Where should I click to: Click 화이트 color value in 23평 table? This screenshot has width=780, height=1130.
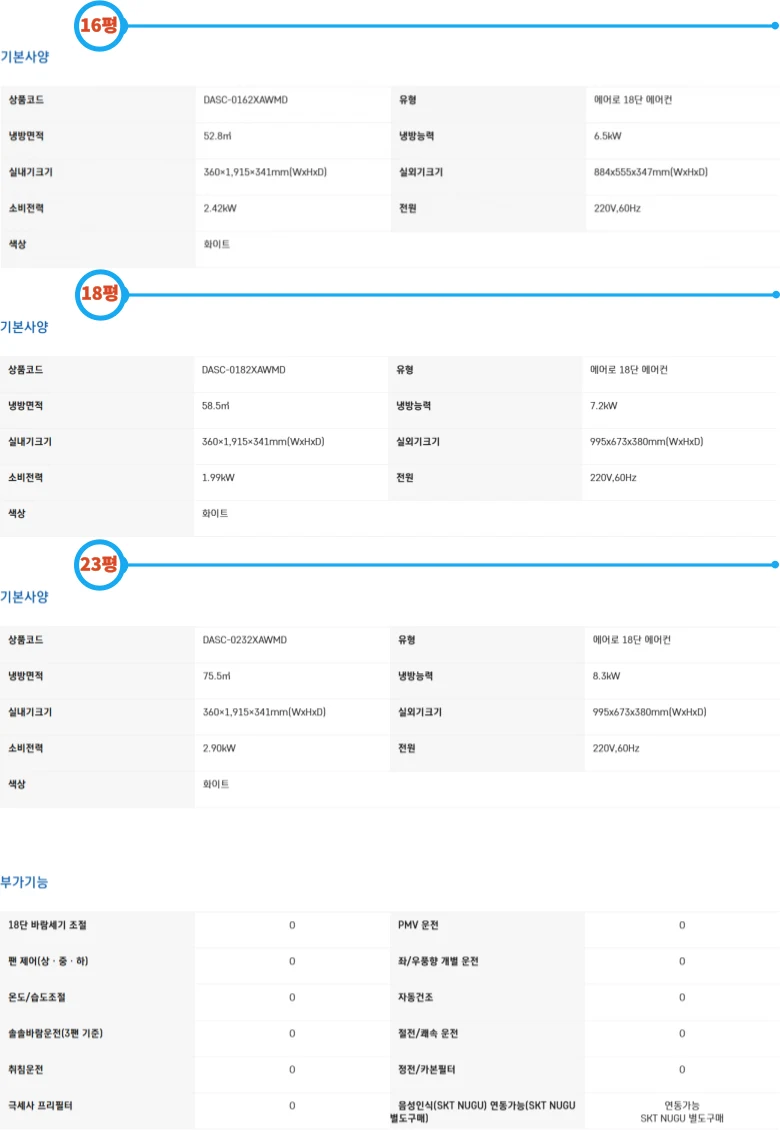216,784
